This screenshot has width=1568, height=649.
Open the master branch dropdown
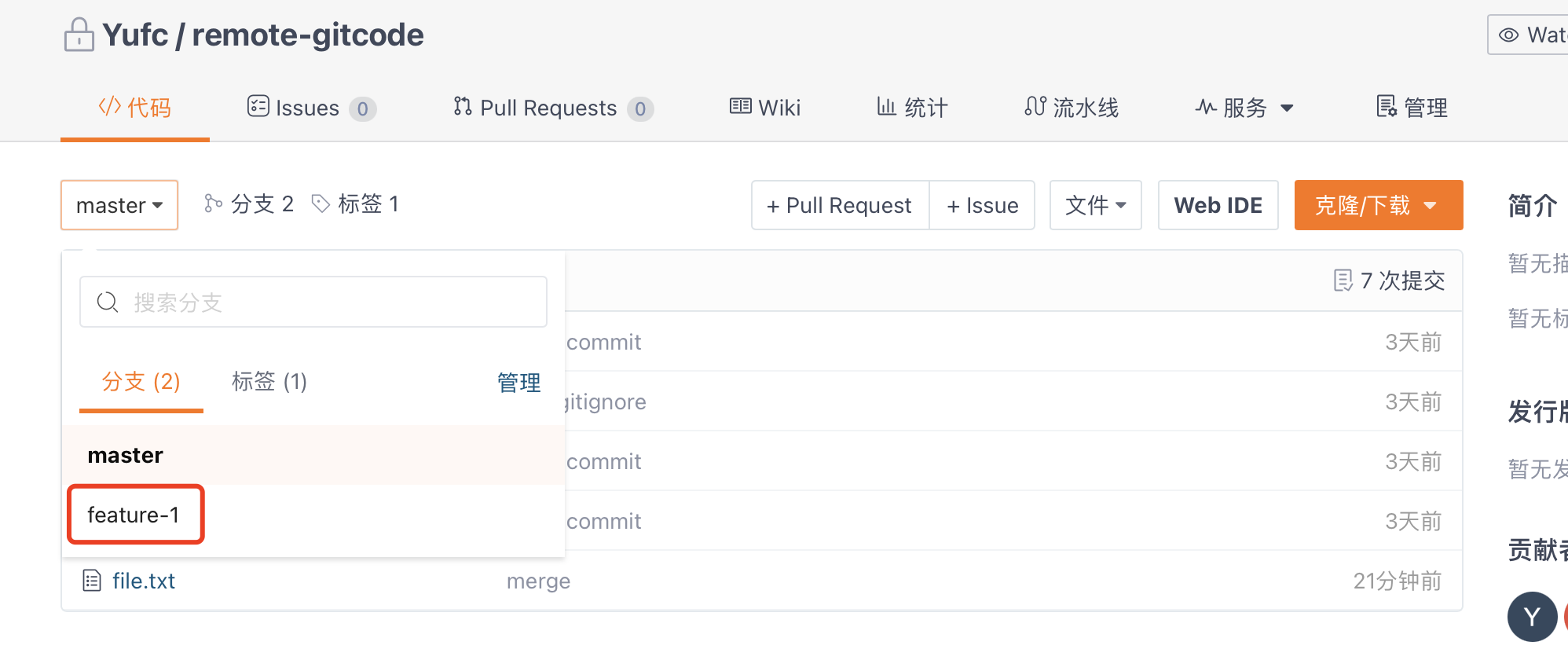pos(119,205)
